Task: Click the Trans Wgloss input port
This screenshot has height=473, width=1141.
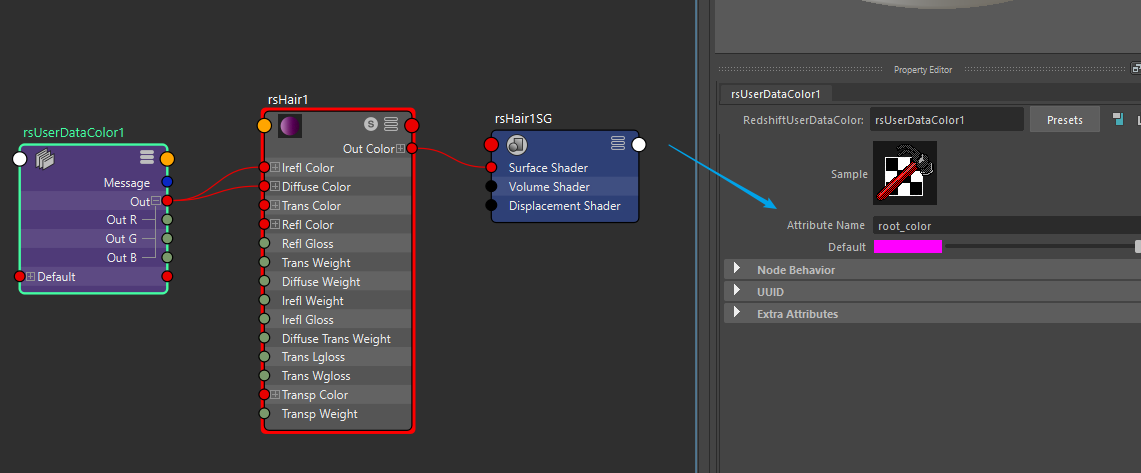Action: coord(265,375)
